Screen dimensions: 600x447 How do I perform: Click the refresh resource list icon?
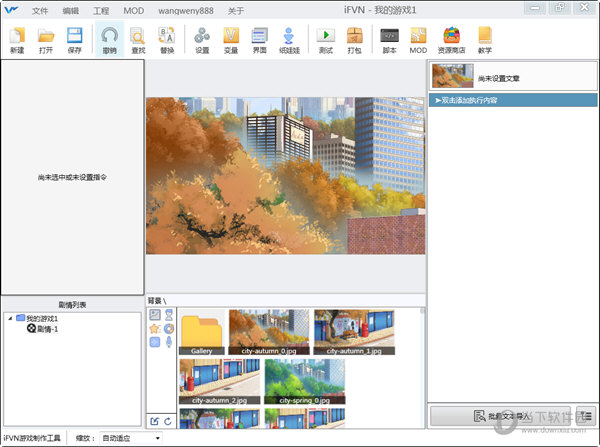click(168, 421)
